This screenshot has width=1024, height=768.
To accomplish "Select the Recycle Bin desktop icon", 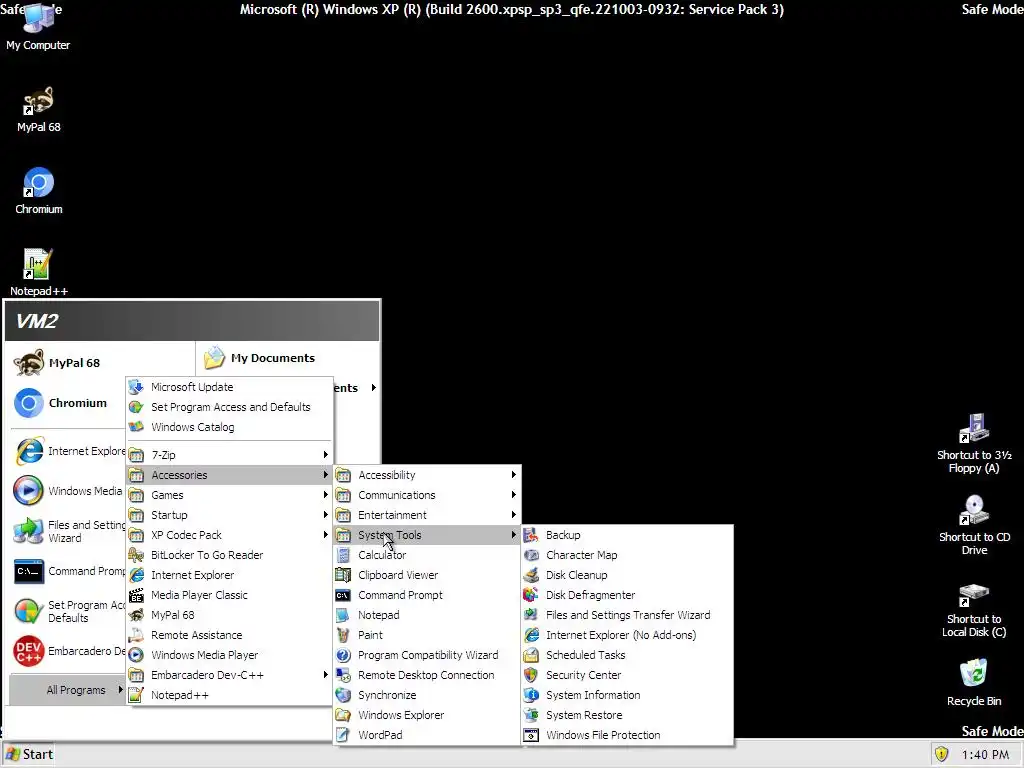I will point(974,682).
